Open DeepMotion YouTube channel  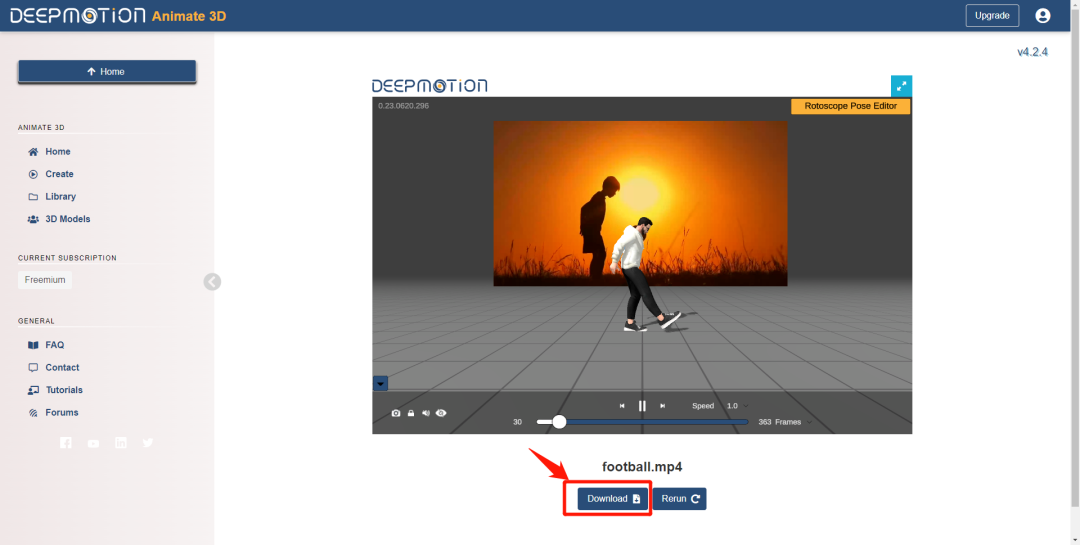93,444
